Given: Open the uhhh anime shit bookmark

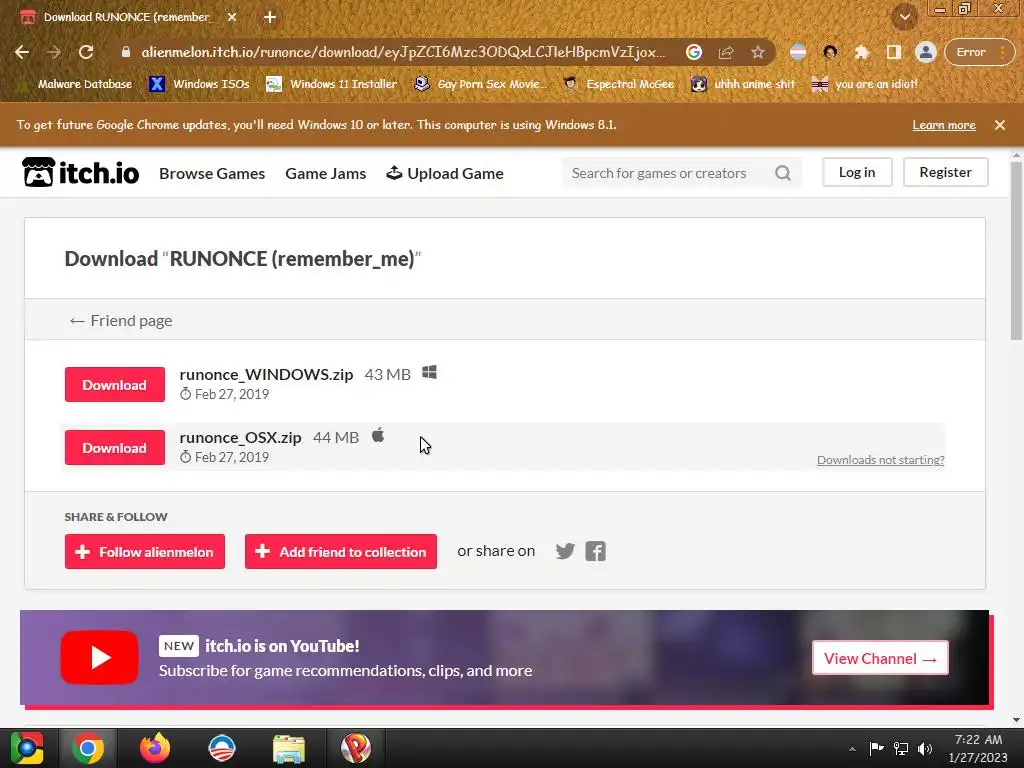Looking at the screenshot, I should (744, 84).
